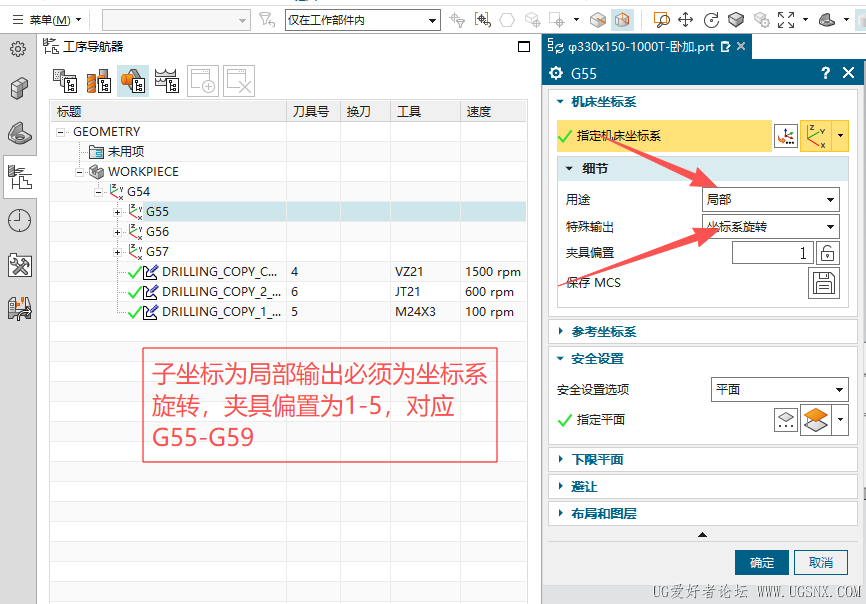866x604 pixels.
Task: Open the CSYS type dropdown arrow
Action: pyautogui.click(x=840, y=136)
